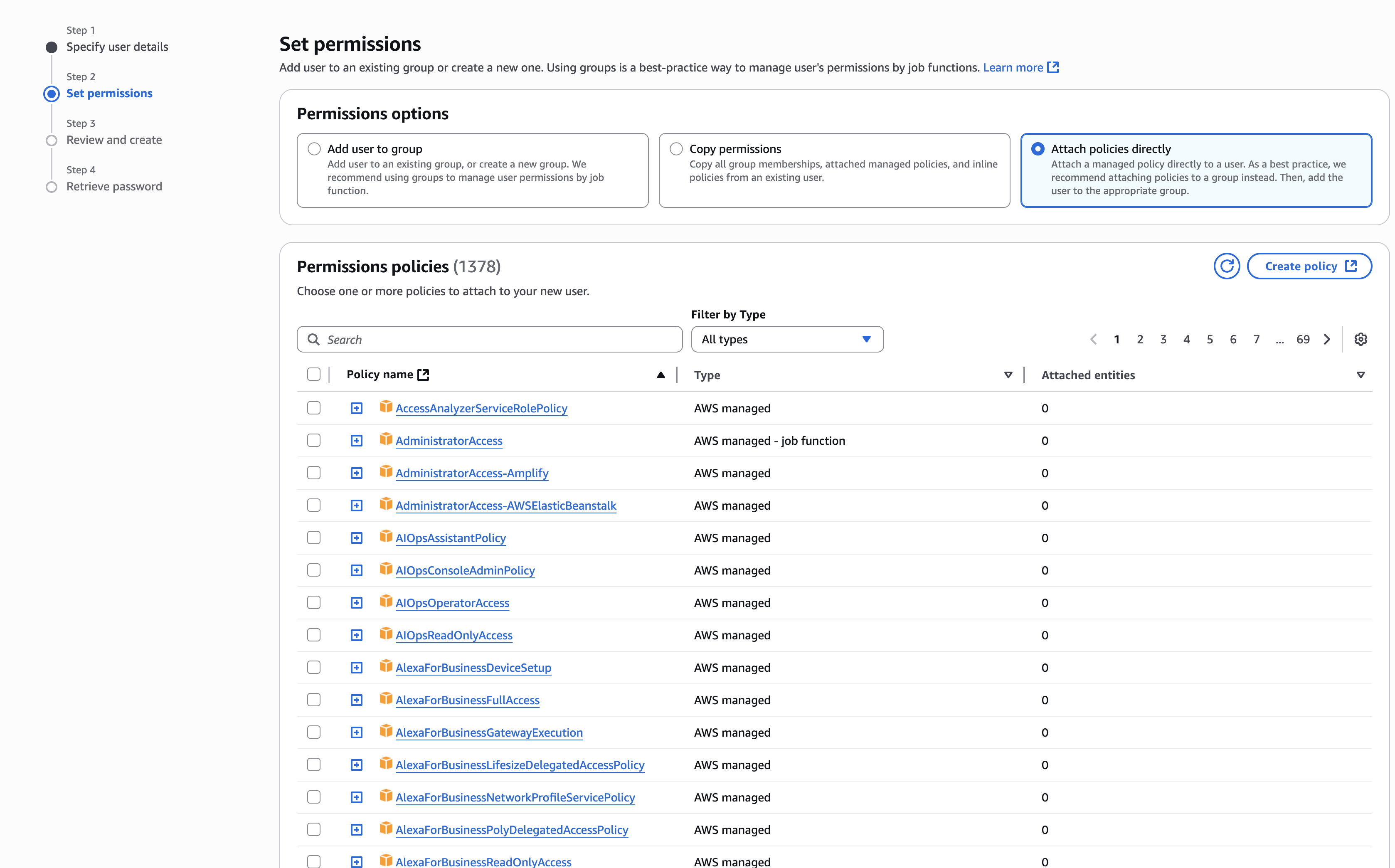The image size is (1395, 868).
Task: Click orange policy icon for AIOpsConsoleAdminPolicy
Action: (x=386, y=569)
